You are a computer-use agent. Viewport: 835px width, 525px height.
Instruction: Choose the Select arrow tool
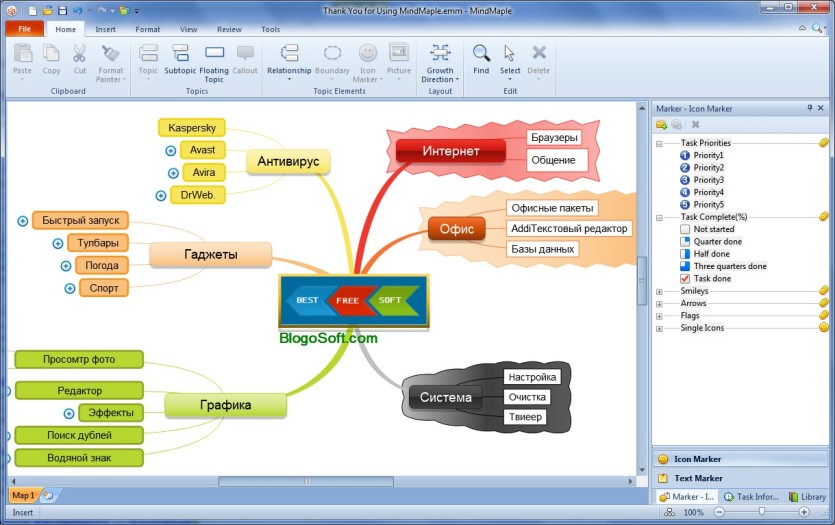[x=509, y=53]
